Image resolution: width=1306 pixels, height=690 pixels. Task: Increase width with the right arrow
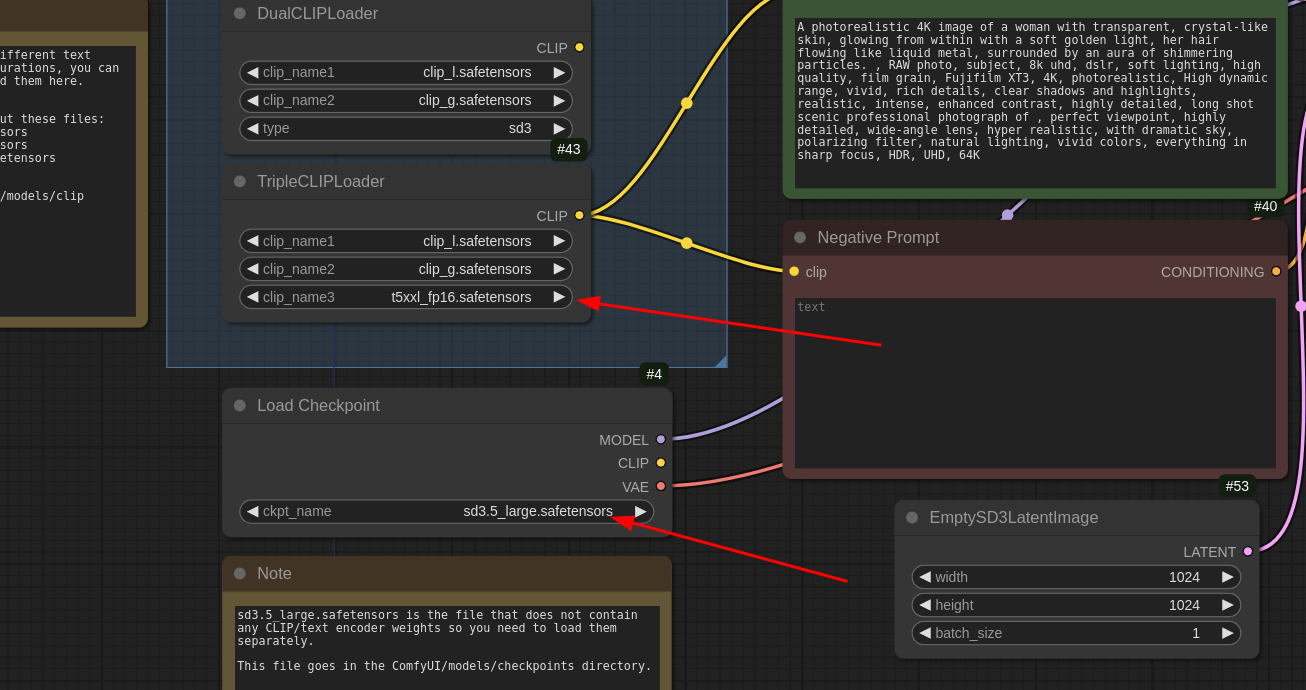pos(1227,577)
